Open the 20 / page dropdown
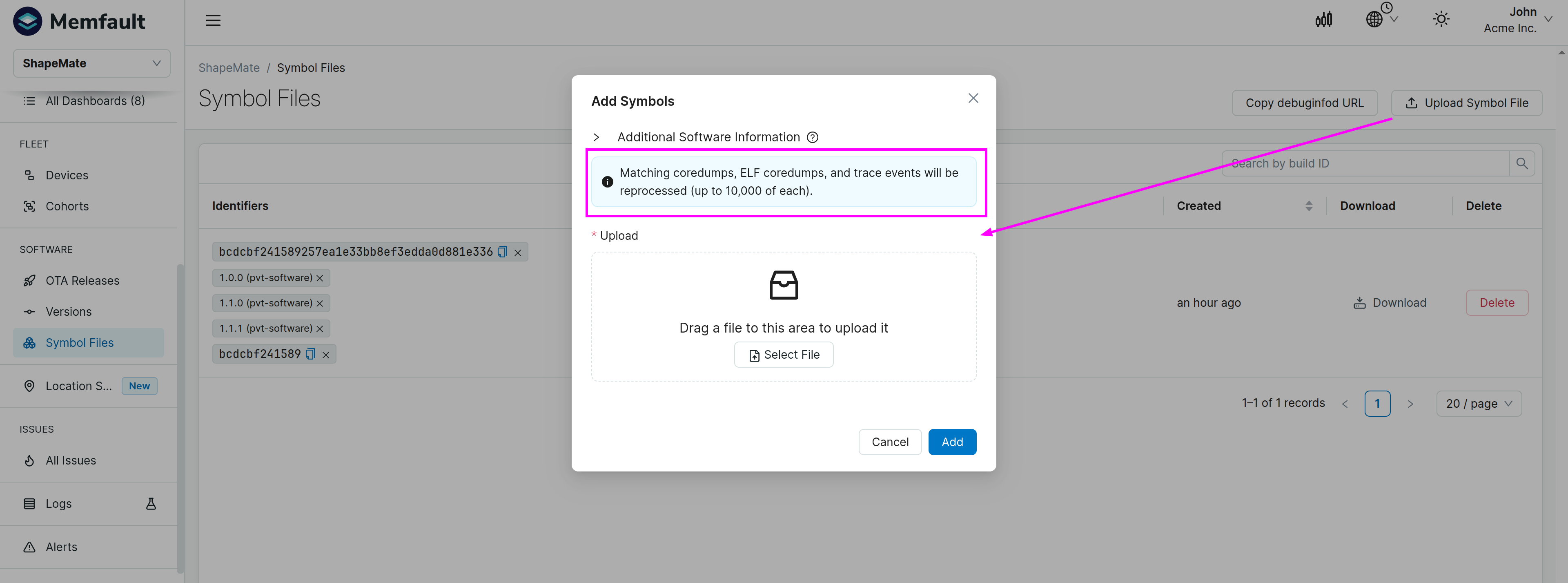This screenshot has height=583, width=1568. (x=1479, y=404)
